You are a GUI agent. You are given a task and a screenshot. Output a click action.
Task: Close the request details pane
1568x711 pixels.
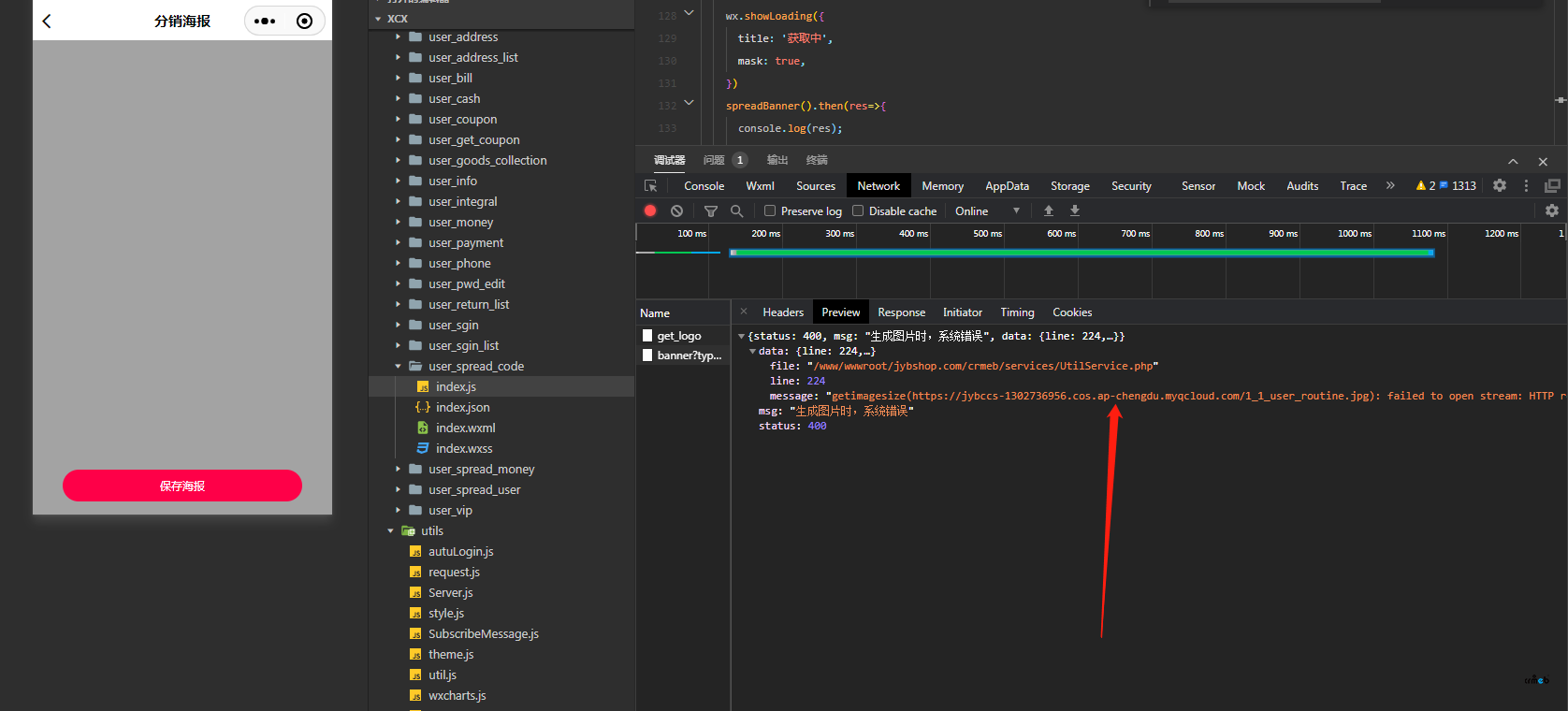[744, 312]
